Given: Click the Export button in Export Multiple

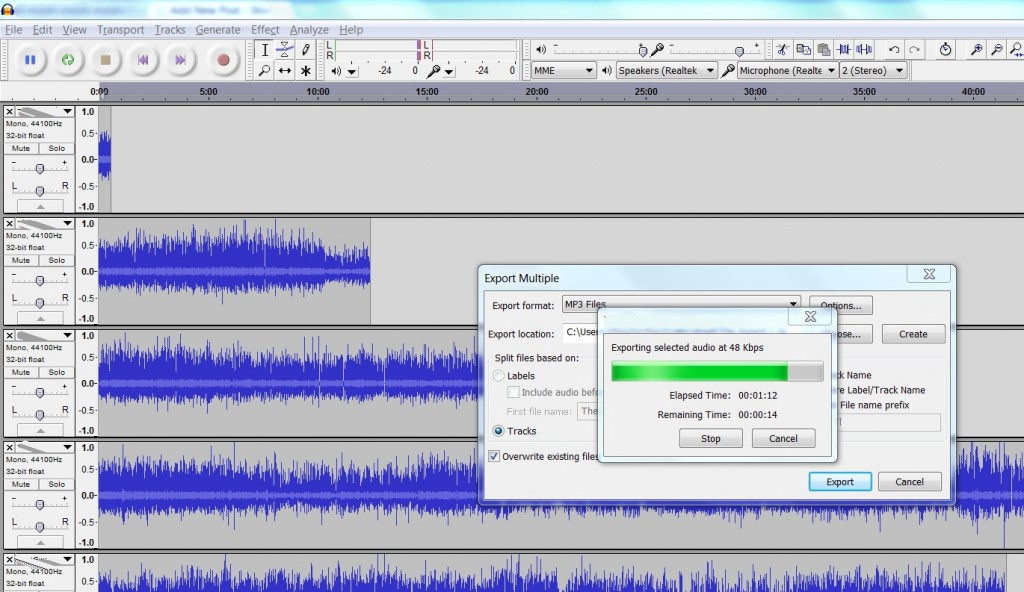Looking at the screenshot, I should [840, 482].
